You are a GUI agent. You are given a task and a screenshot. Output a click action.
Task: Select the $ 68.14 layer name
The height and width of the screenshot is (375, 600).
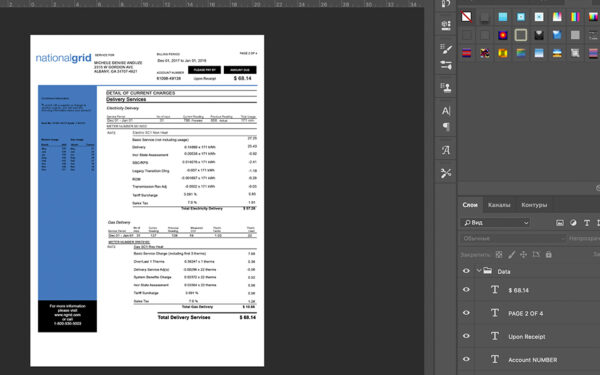(518, 290)
